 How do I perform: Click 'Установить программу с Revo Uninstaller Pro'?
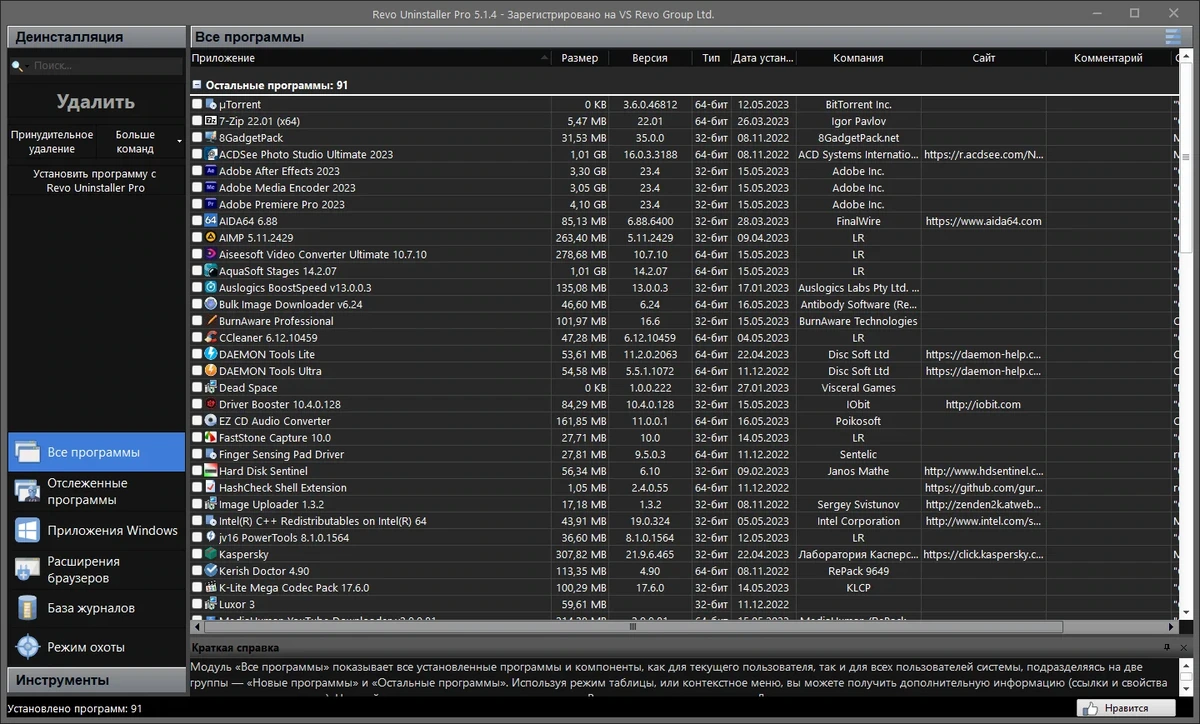click(x=96, y=181)
